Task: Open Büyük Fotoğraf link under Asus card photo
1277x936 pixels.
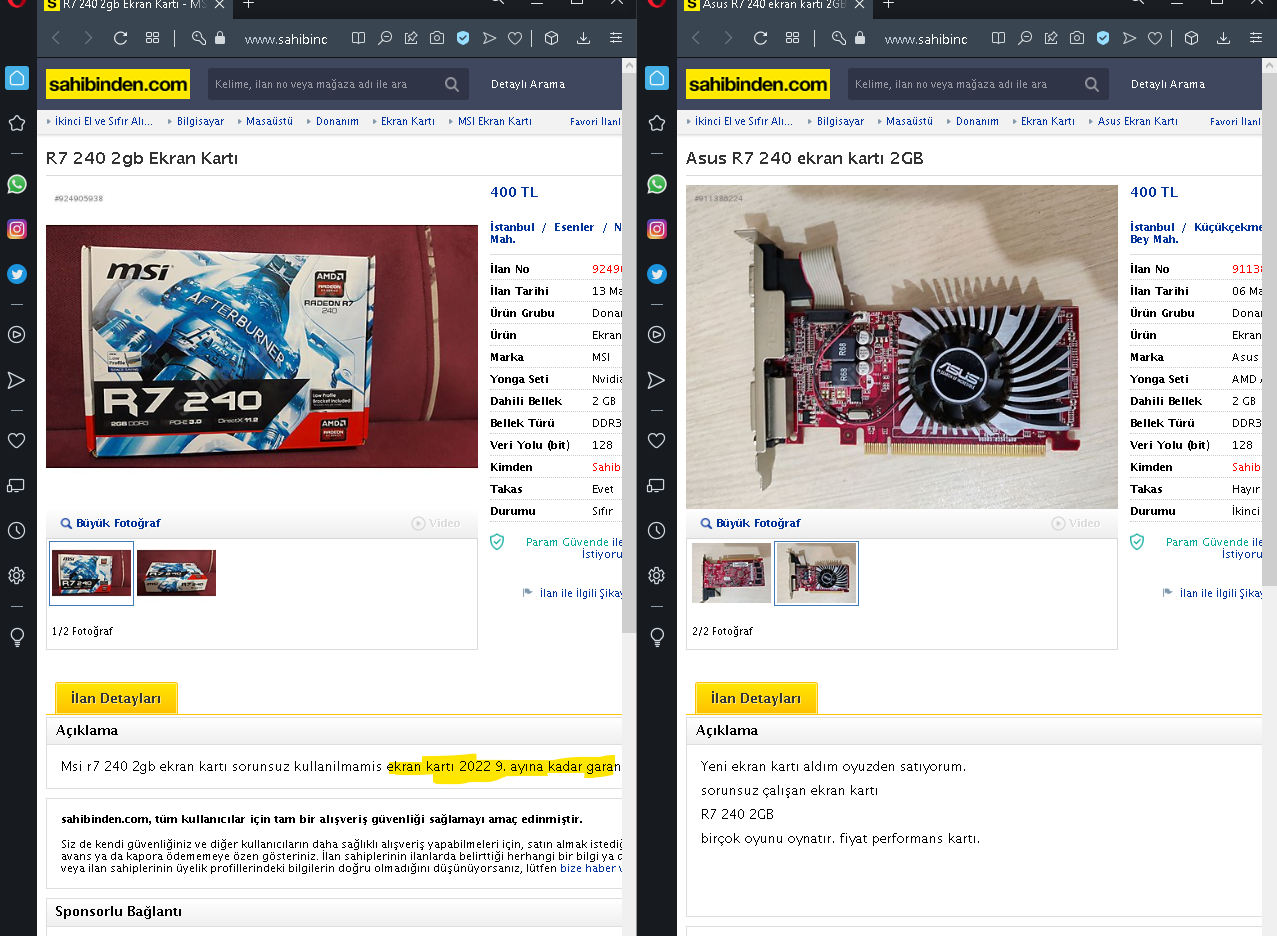Action: (751, 523)
